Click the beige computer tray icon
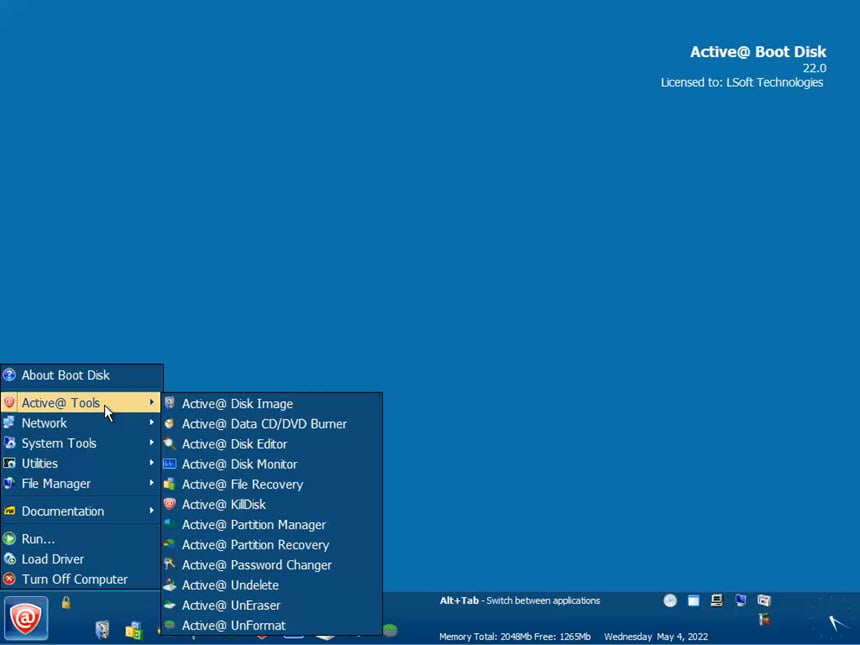The height and width of the screenshot is (645, 860). click(x=717, y=601)
